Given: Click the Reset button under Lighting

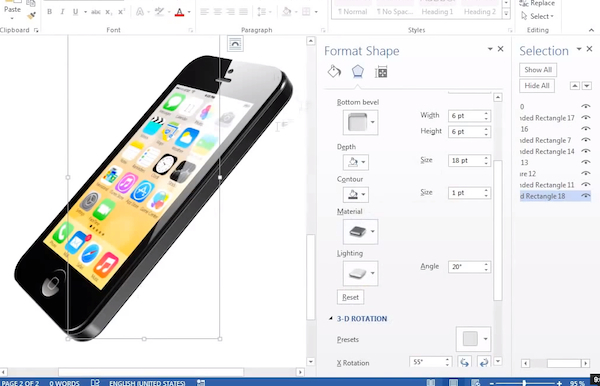Looking at the screenshot, I should pos(351,297).
